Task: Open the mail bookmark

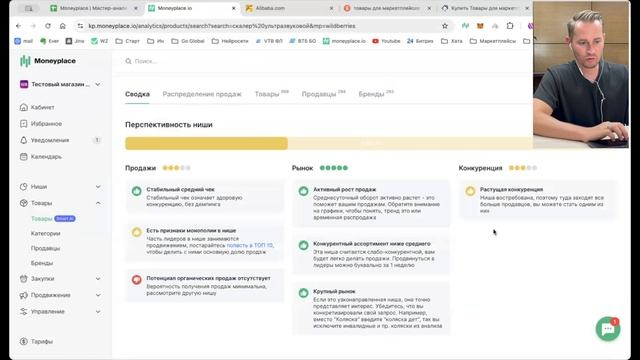Action: (x=24, y=41)
